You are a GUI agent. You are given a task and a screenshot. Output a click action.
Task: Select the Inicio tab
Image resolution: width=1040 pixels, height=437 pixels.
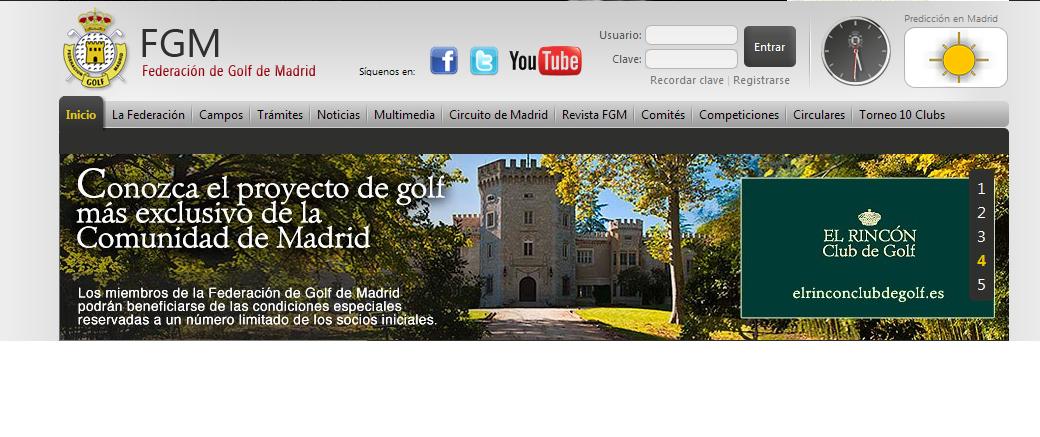coord(81,114)
